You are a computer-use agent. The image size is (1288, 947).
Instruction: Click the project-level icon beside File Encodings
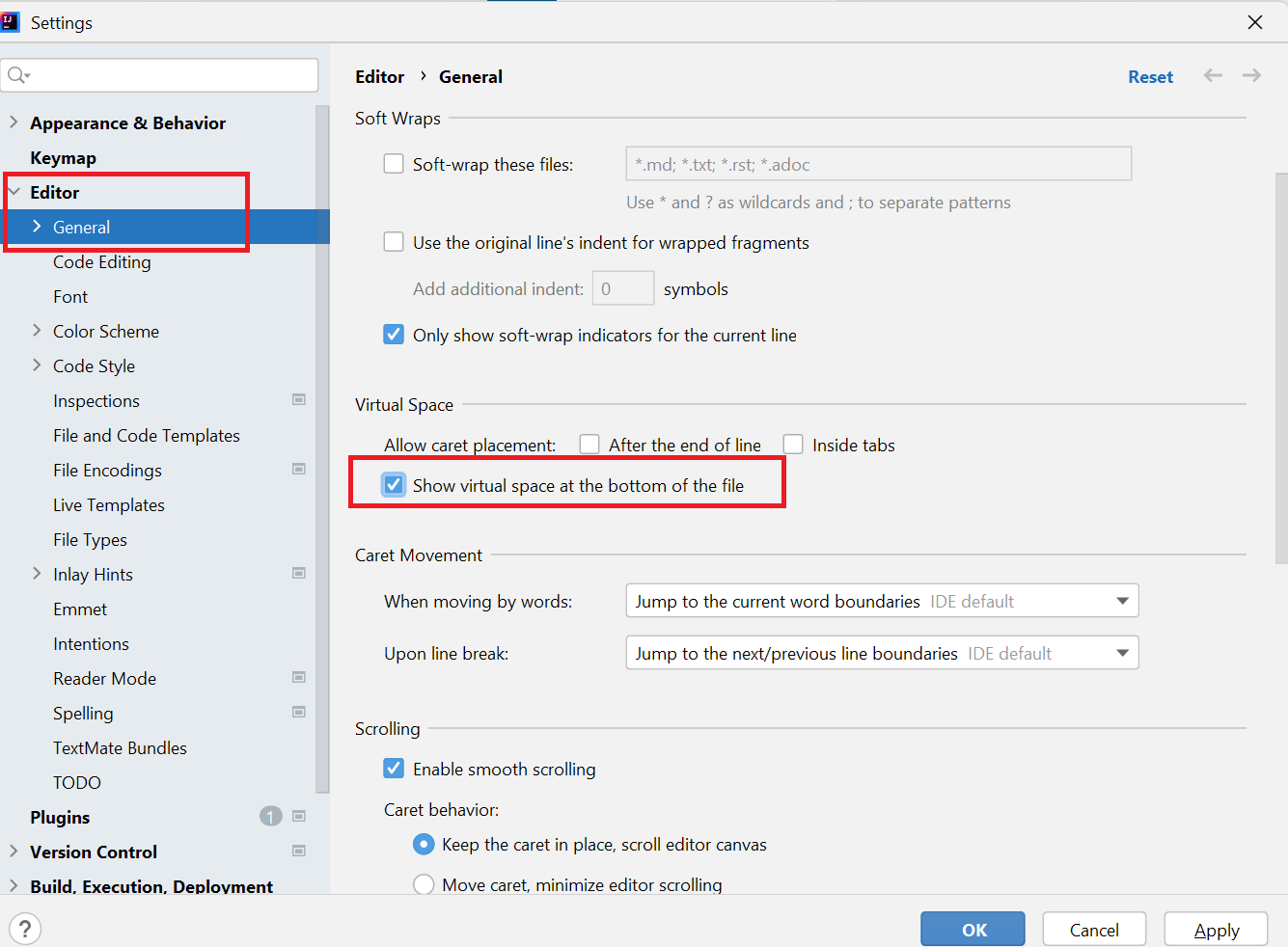(299, 470)
